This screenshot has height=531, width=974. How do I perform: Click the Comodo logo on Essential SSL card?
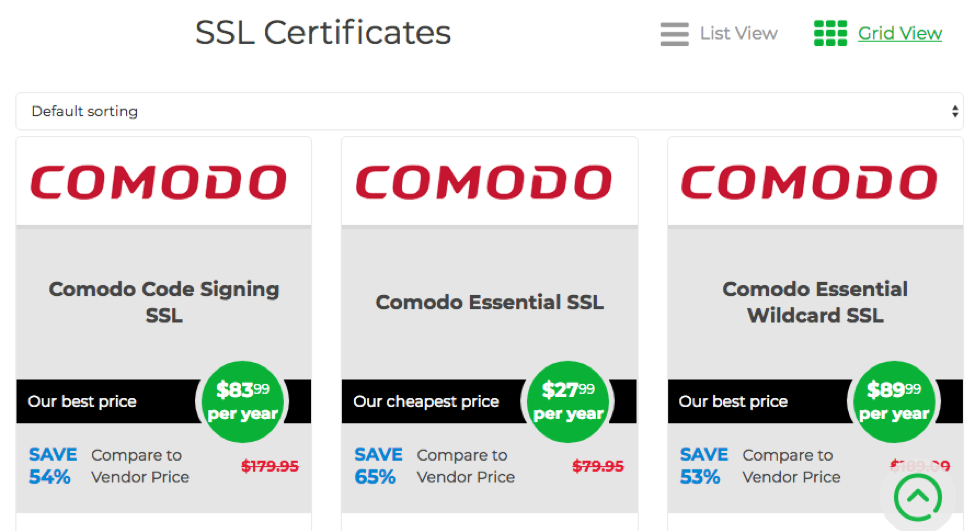click(484, 183)
